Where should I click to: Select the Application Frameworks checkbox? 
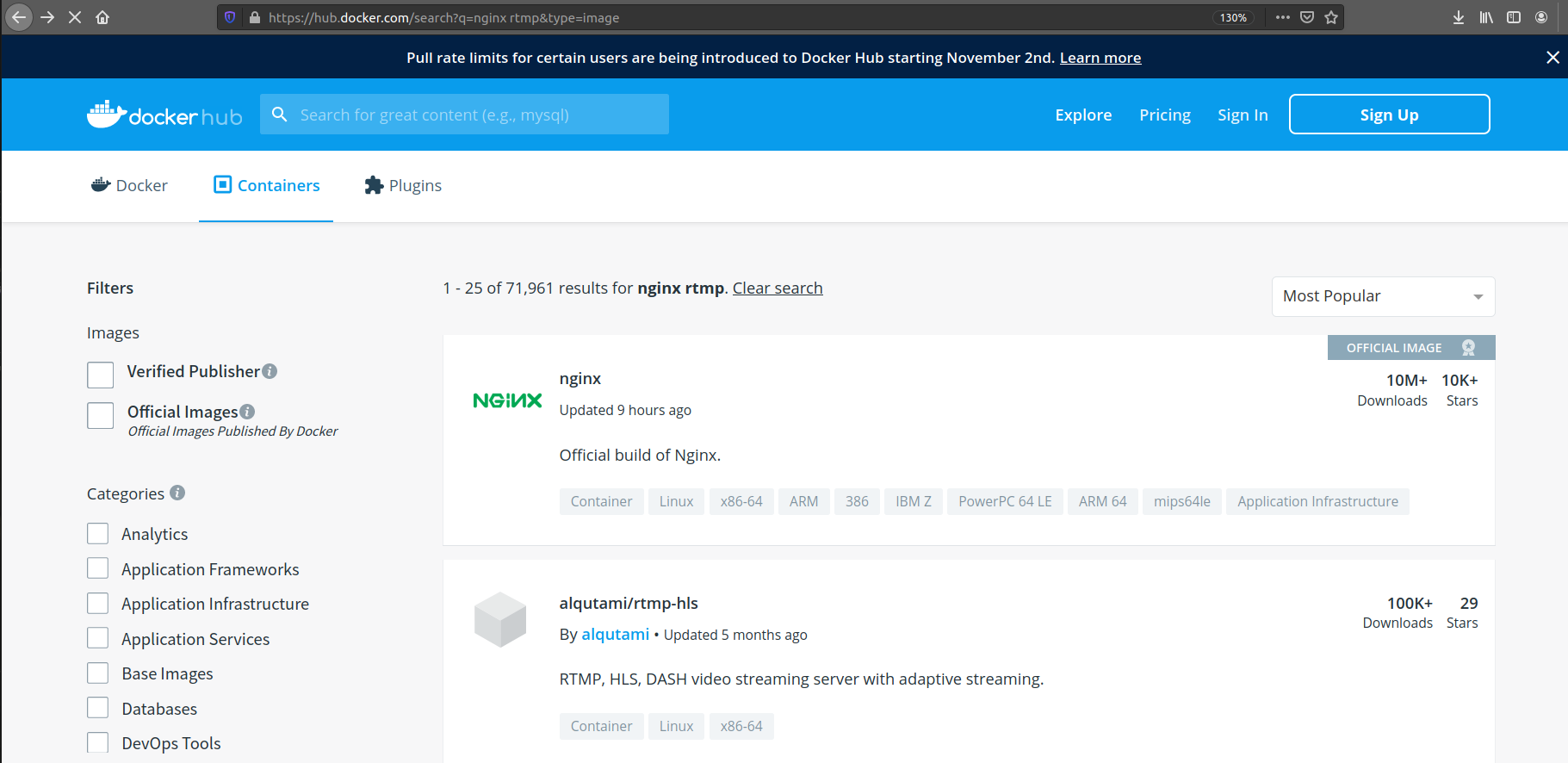(x=98, y=568)
